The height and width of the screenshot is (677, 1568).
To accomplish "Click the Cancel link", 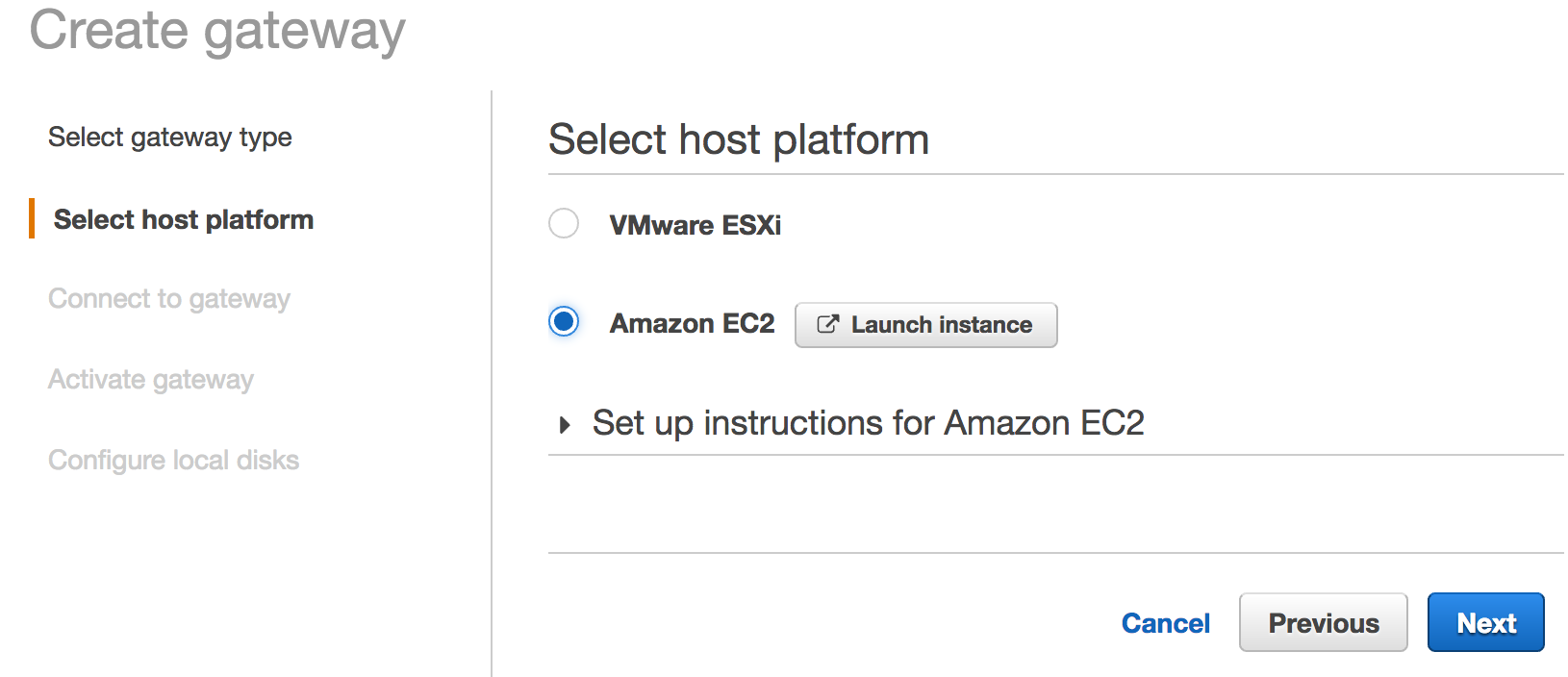I will click(1165, 623).
